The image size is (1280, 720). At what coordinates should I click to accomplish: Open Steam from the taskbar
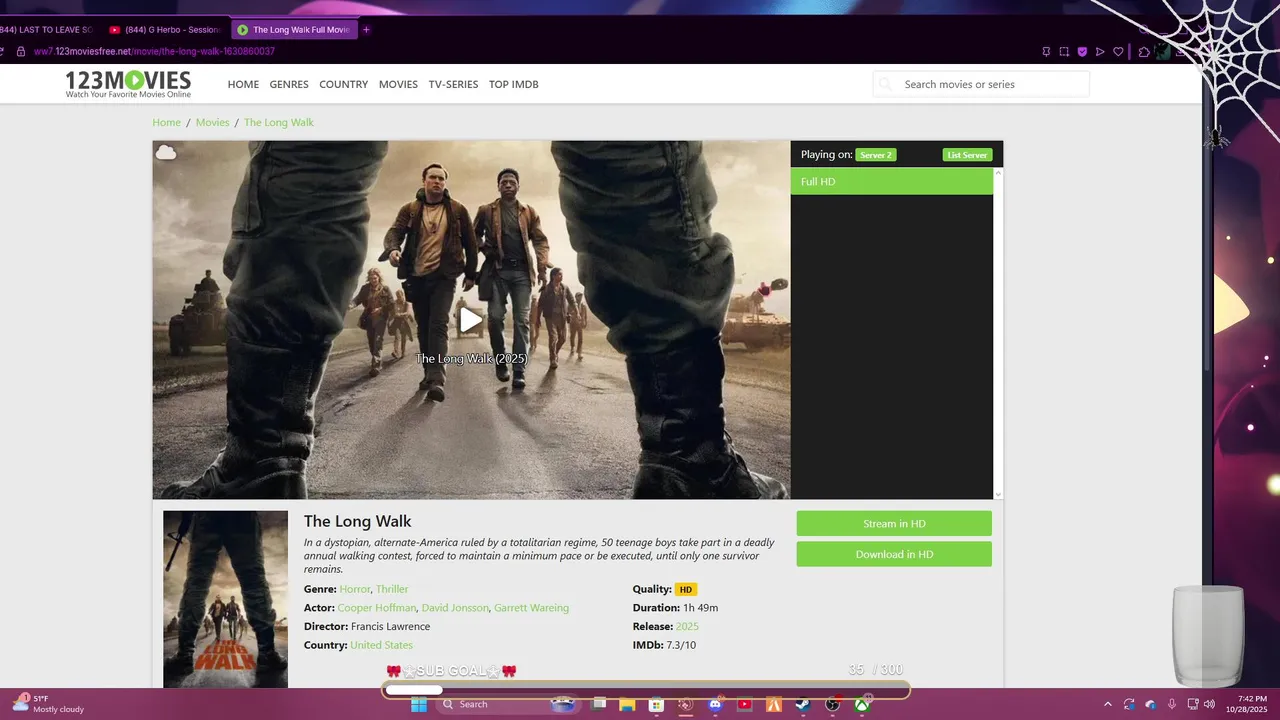803,704
